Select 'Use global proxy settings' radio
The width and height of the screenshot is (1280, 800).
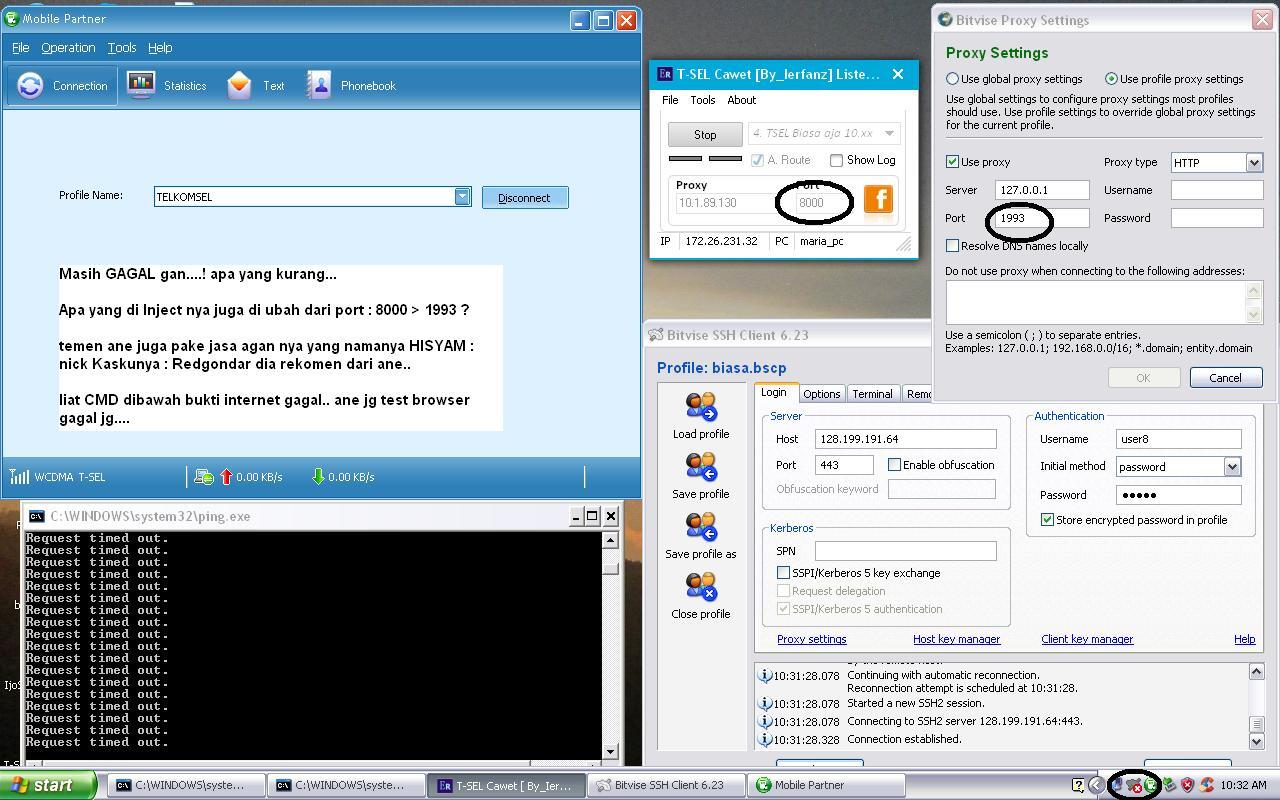coord(952,79)
